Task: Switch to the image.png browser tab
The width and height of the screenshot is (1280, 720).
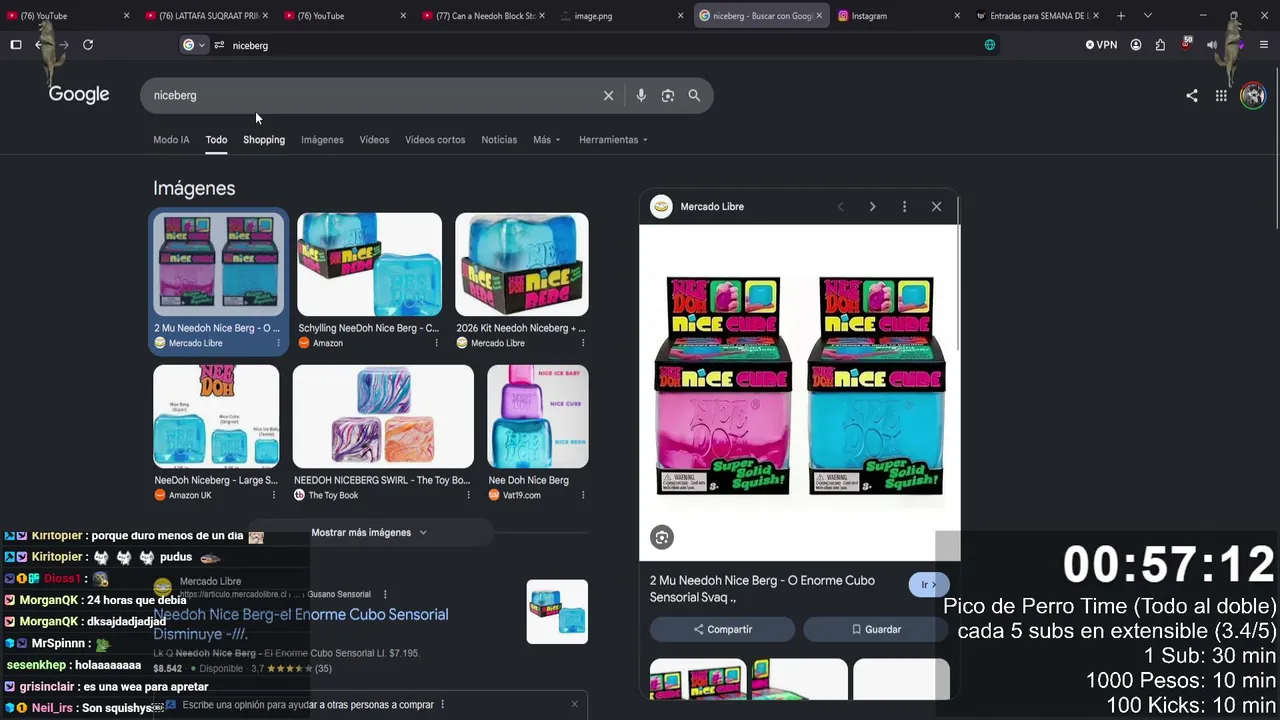Action: click(x=620, y=16)
